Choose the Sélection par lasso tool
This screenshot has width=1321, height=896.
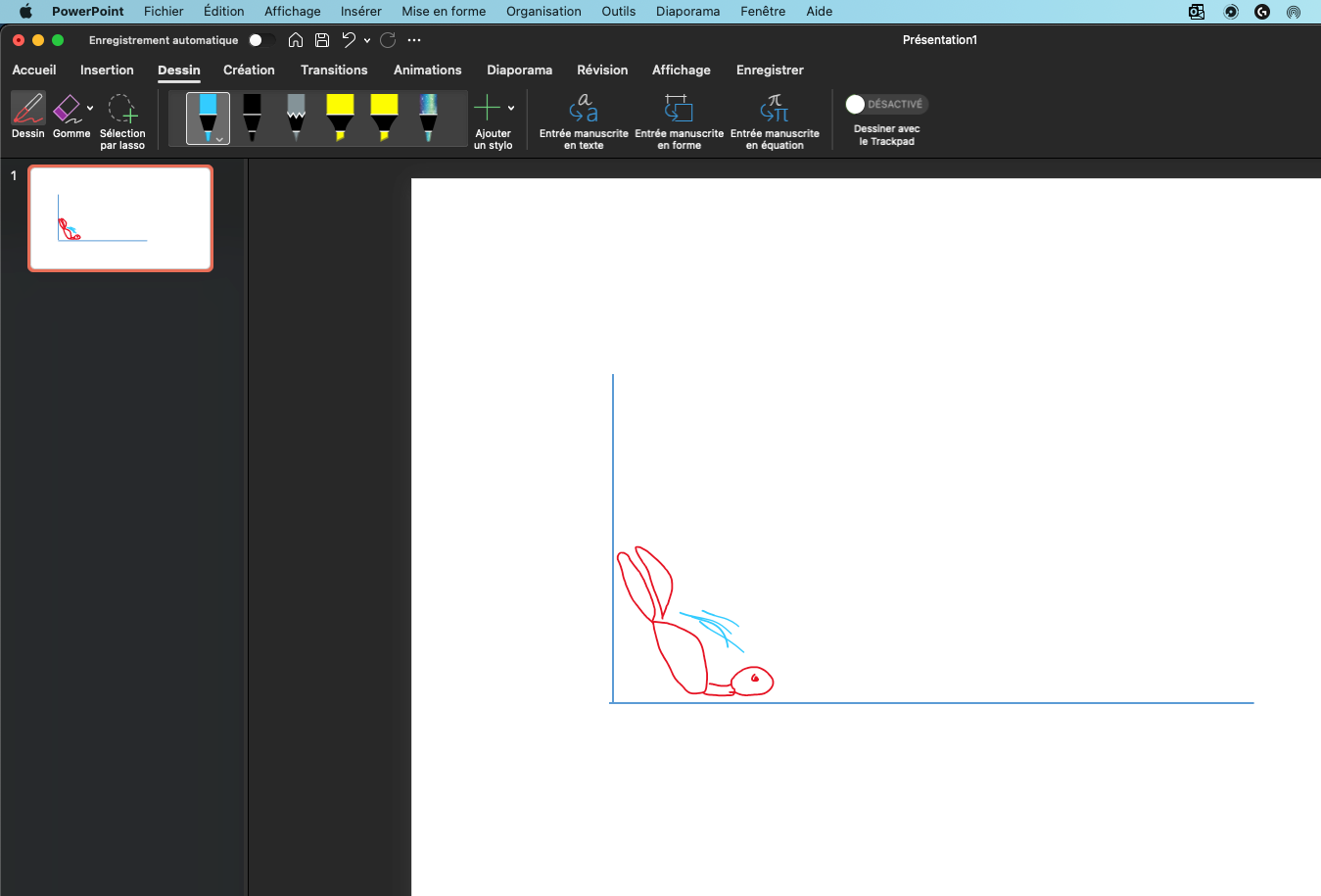coord(122,119)
